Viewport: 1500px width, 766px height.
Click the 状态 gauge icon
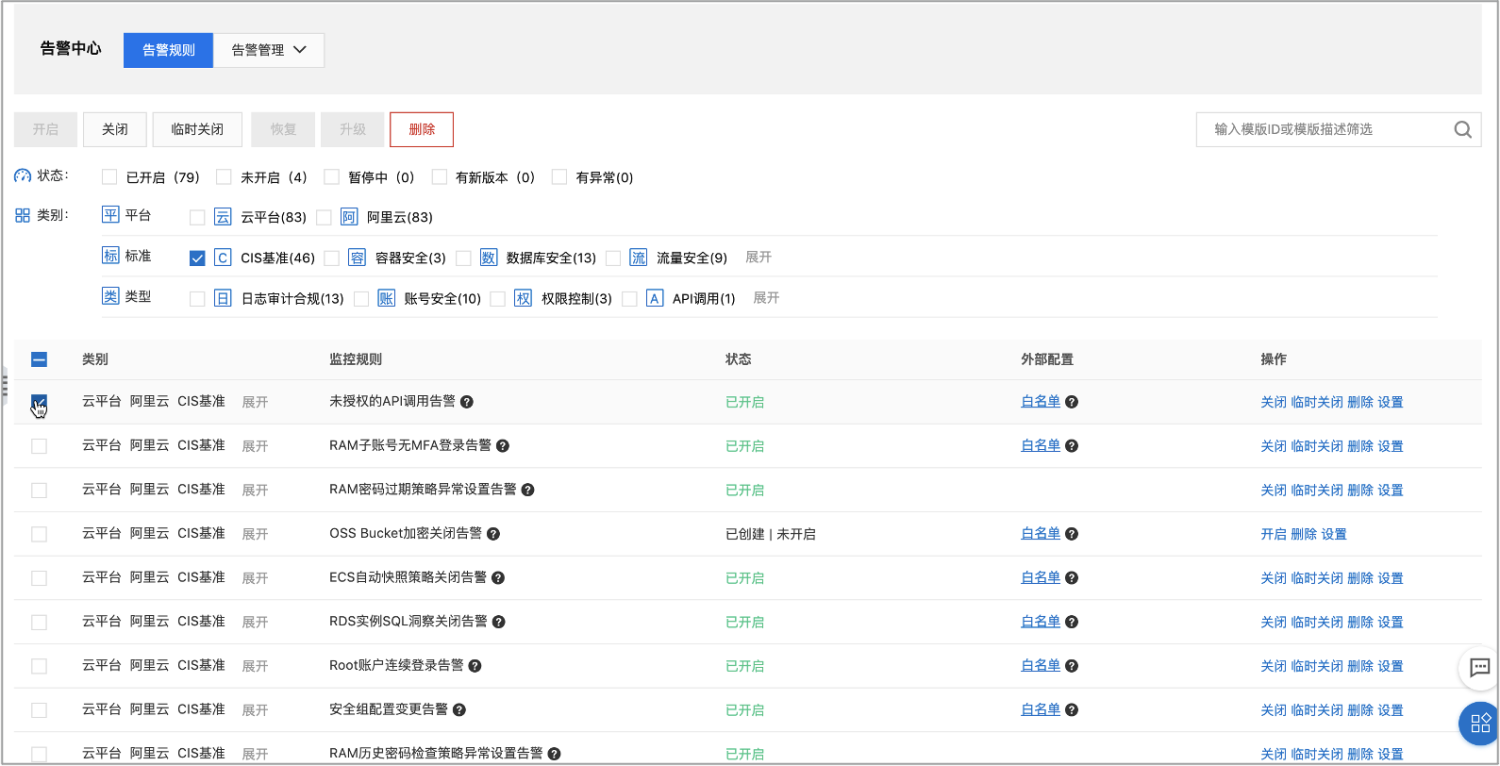(x=23, y=176)
